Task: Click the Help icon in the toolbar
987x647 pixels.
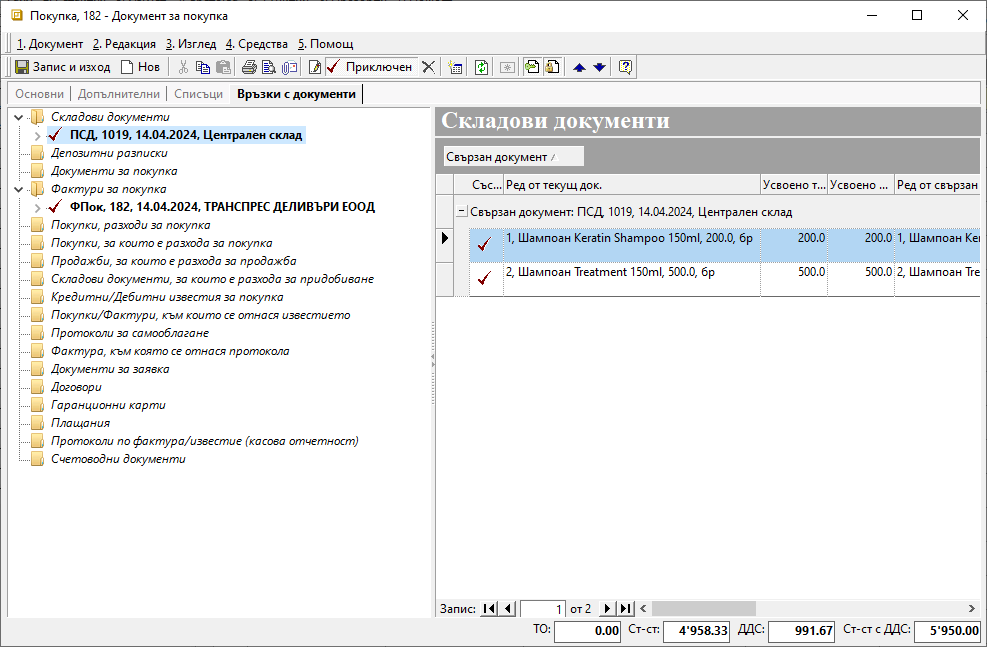Action: point(626,67)
